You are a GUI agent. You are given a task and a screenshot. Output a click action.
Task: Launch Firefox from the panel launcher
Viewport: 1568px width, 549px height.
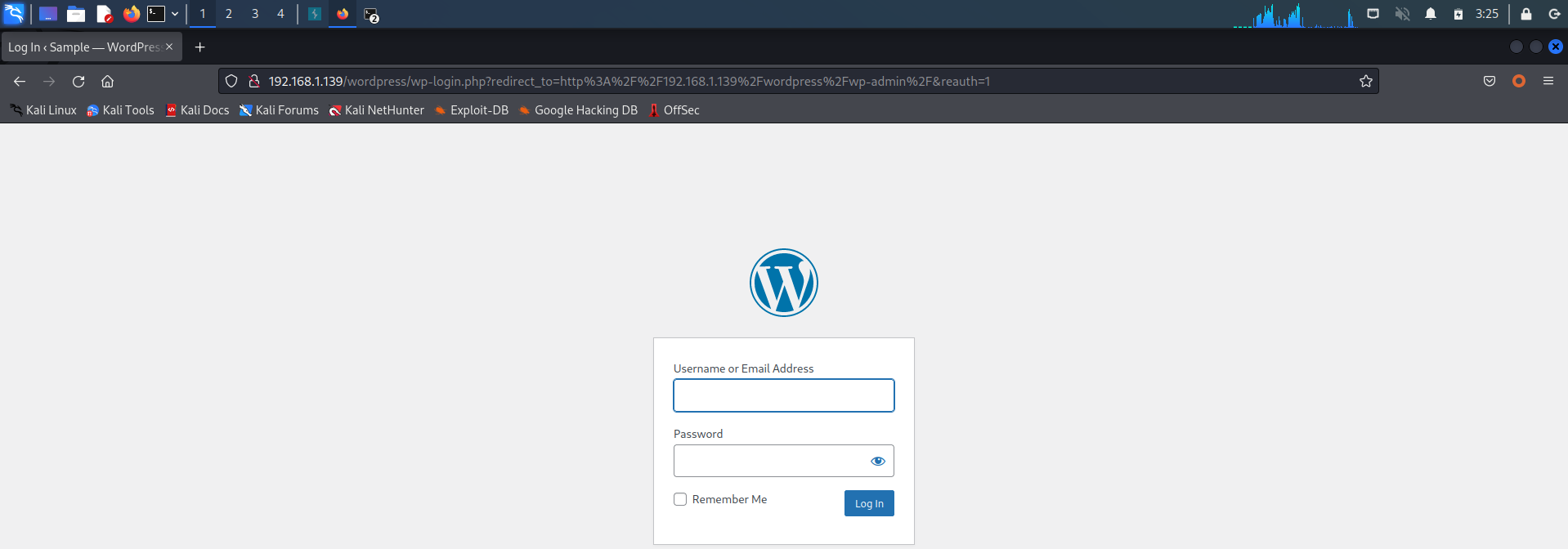(x=131, y=14)
